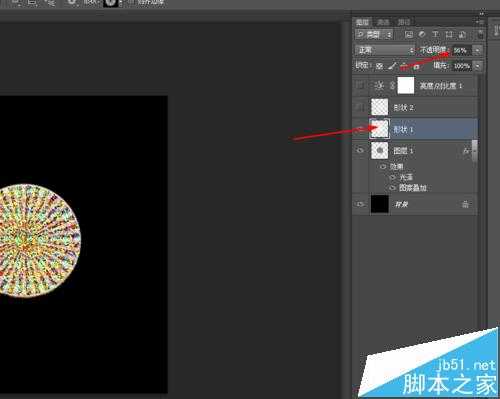Select the 图案叠加 effect entry
This screenshot has width=500, height=399.
click(413, 188)
